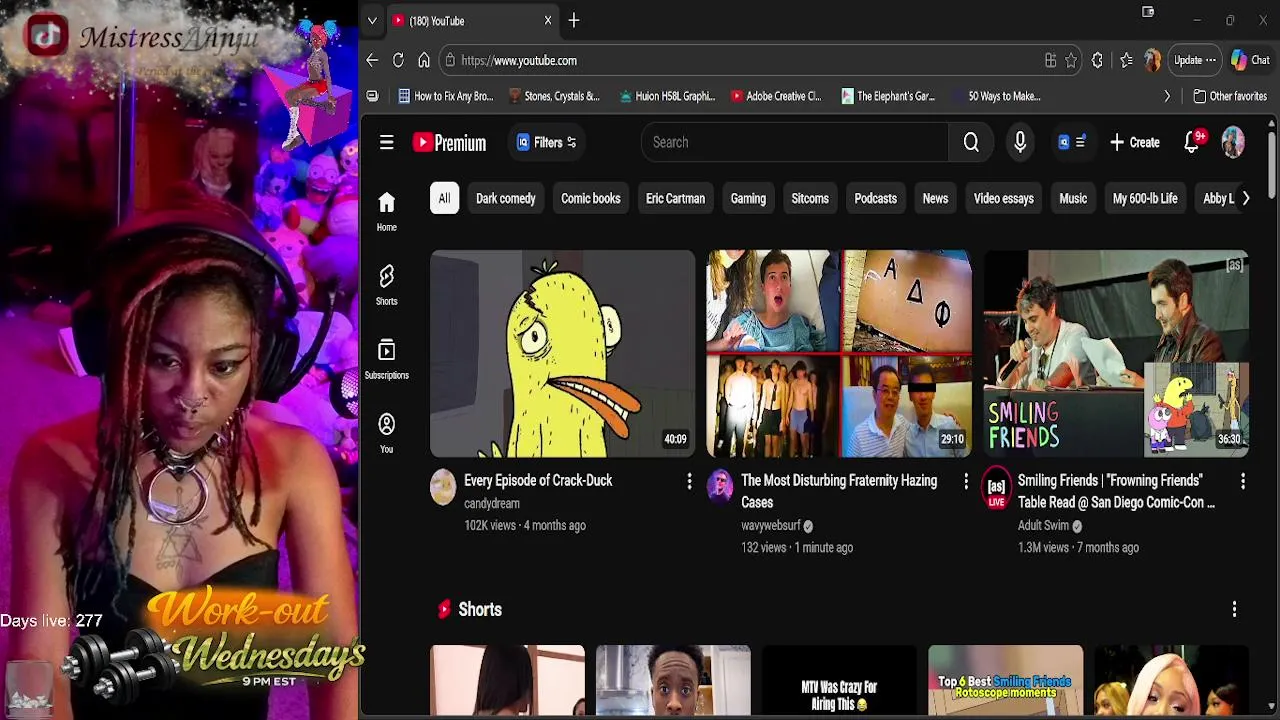Image resolution: width=1280 pixels, height=720 pixels.
Task: Select the News chip
Action: tap(935, 198)
